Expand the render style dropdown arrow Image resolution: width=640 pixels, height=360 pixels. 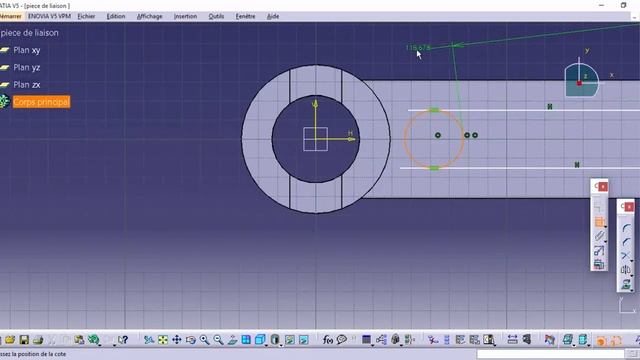pyautogui.click(x=281, y=345)
